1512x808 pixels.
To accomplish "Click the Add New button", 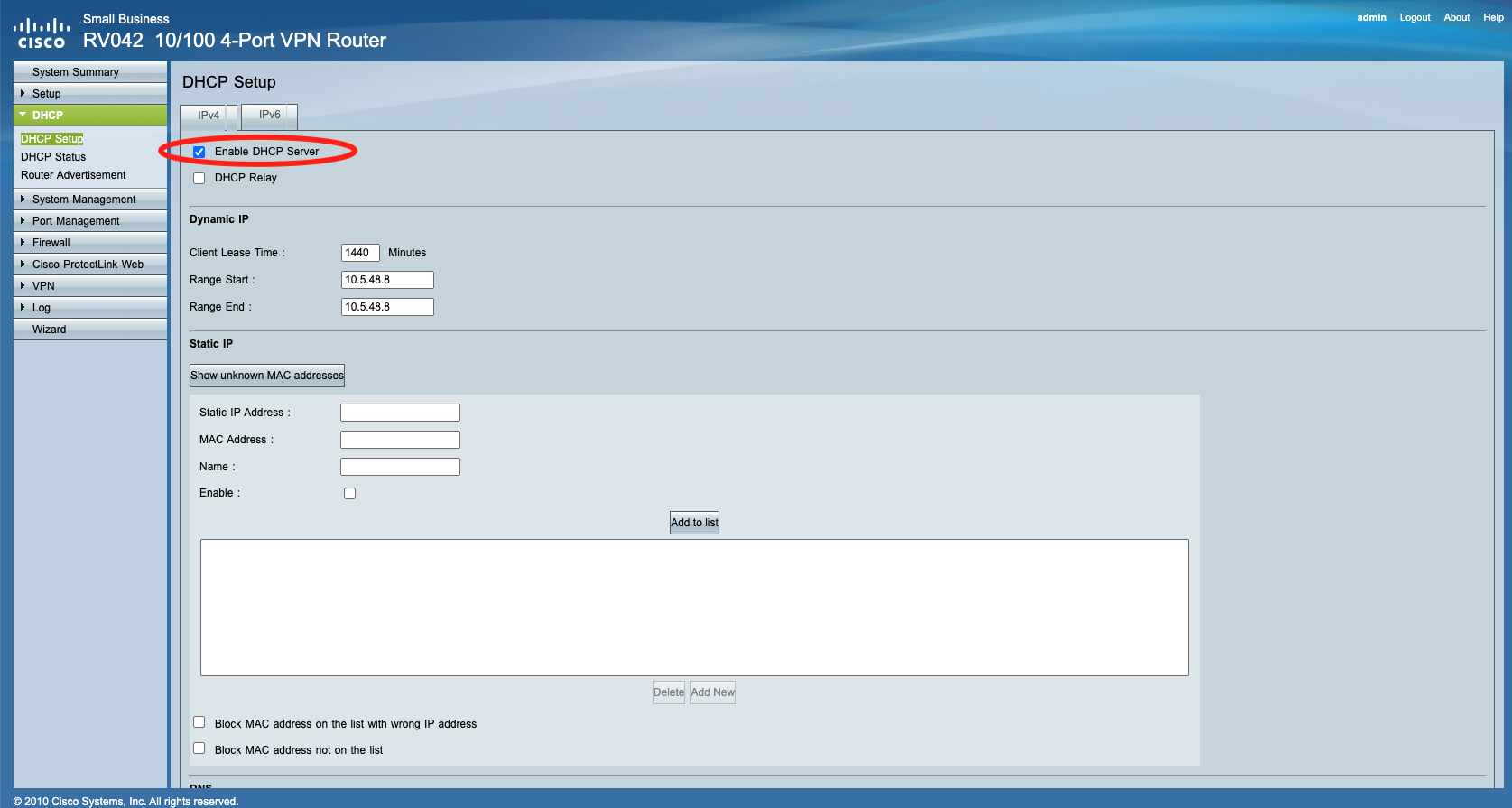I will point(712,692).
